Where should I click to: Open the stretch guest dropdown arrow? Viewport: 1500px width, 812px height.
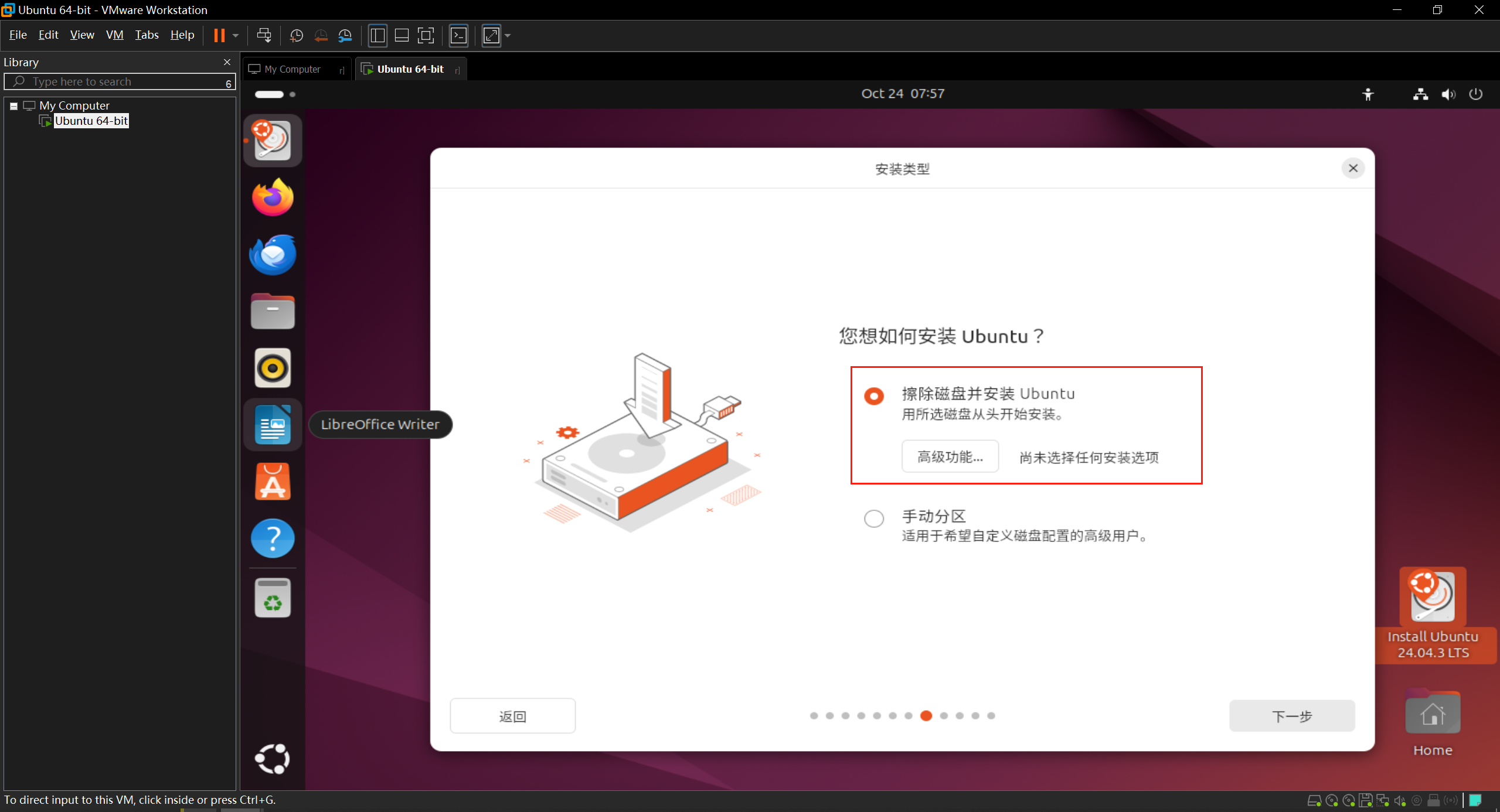click(x=508, y=36)
